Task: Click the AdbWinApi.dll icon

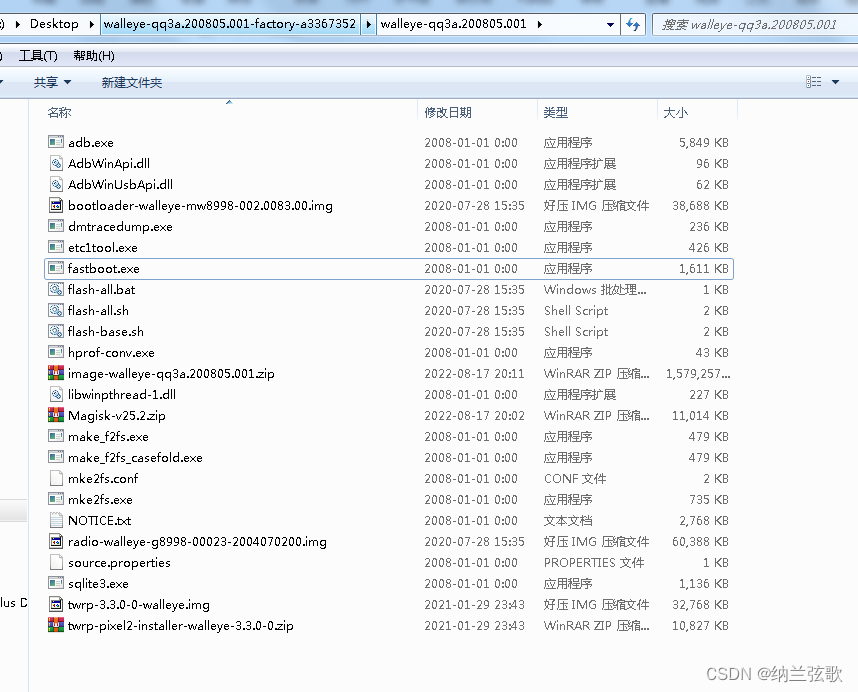Action: (x=54, y=163)
